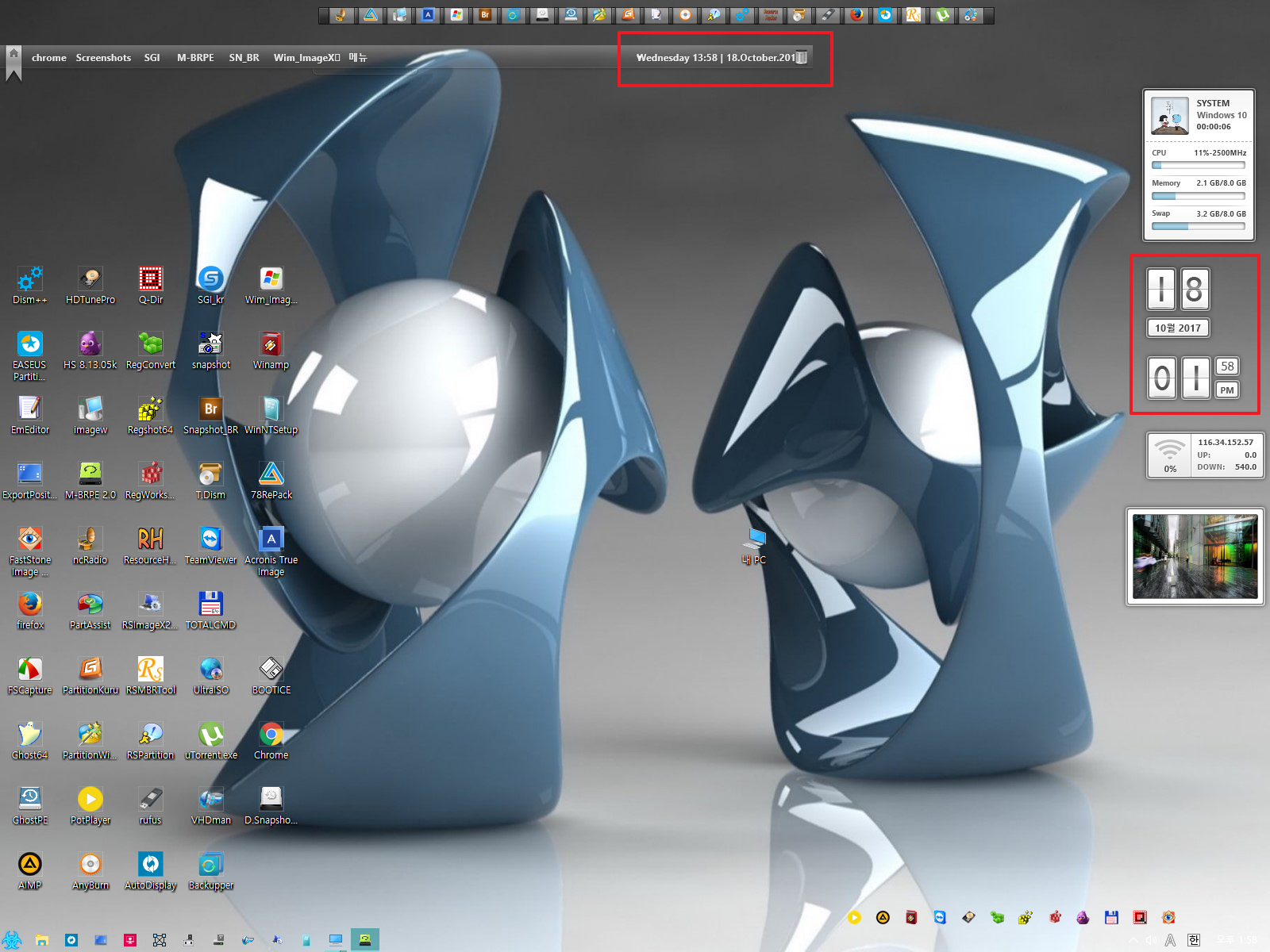Click the date and time text in bar
1270x952 pixels.
click(716, 58)
